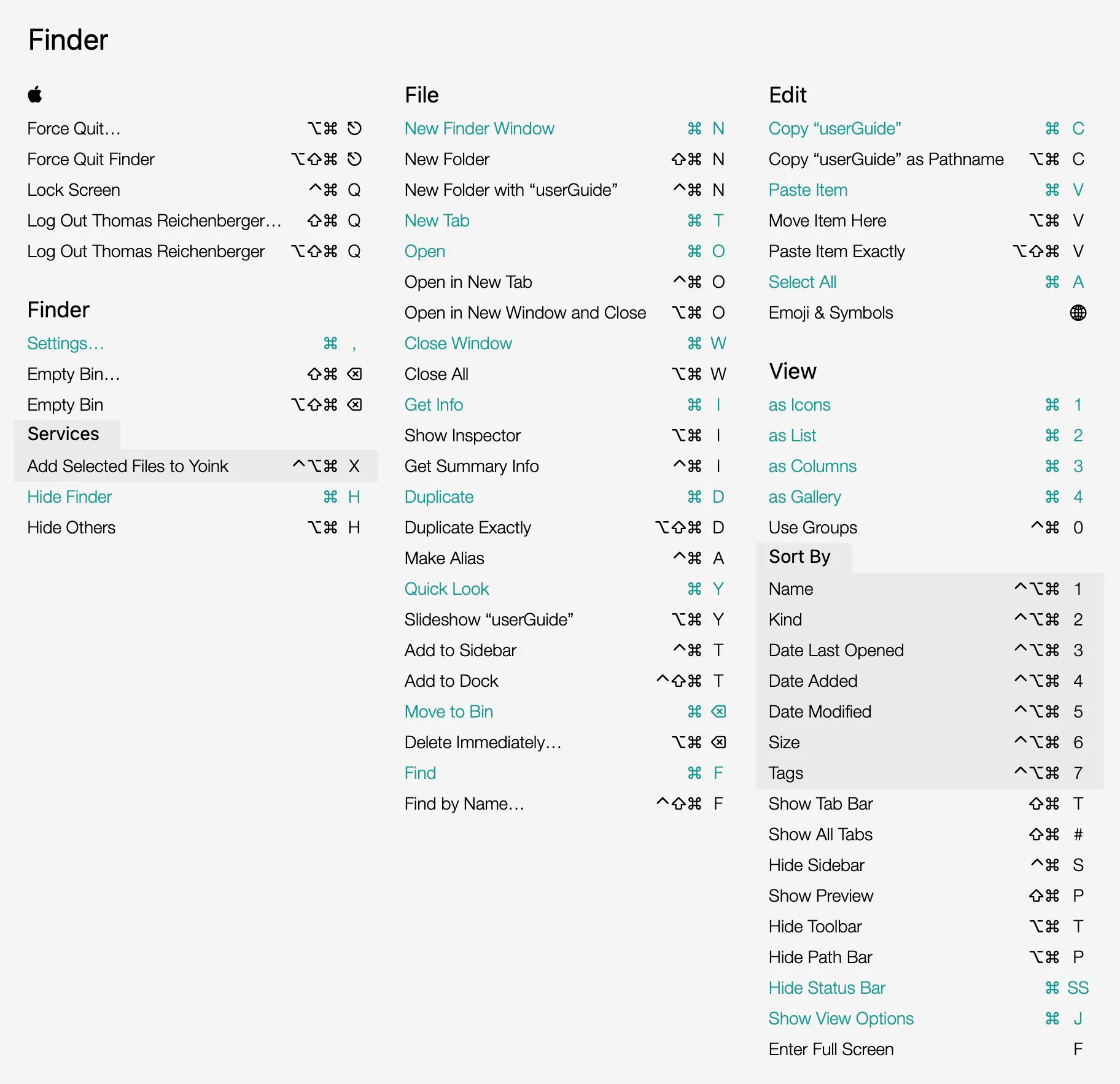Click the backspace icon beside Delete Immediately
Viewport: 1120px width, 1084px height.
pos(717,742)
